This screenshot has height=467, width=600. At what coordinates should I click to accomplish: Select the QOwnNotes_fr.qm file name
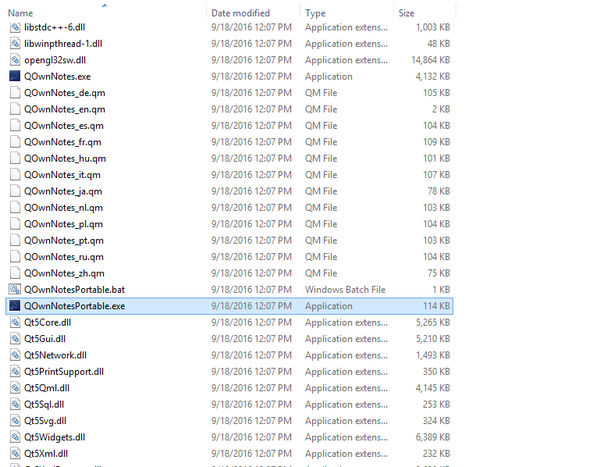point(63,142)
